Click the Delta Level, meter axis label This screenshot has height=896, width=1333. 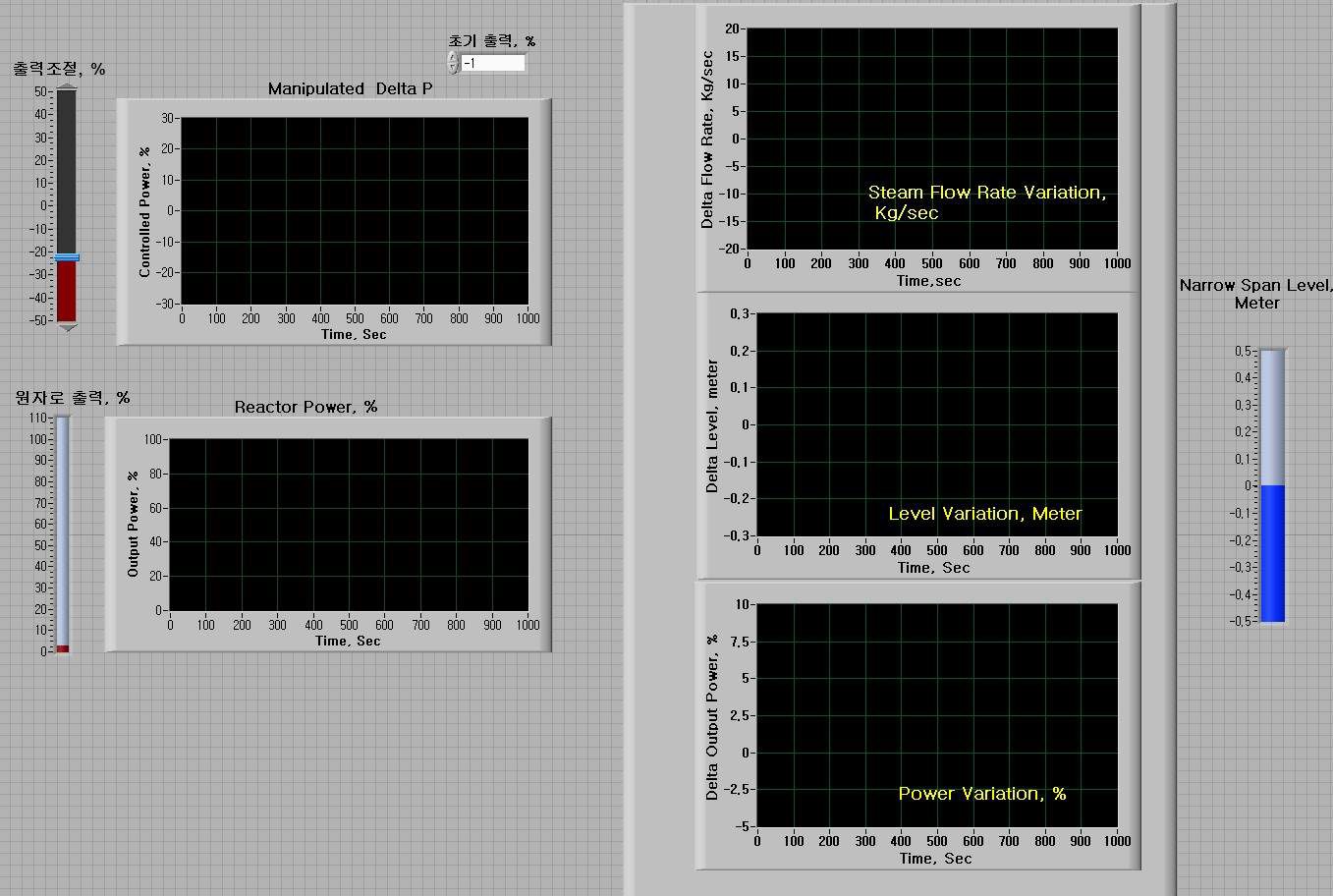tap(712, 426)
